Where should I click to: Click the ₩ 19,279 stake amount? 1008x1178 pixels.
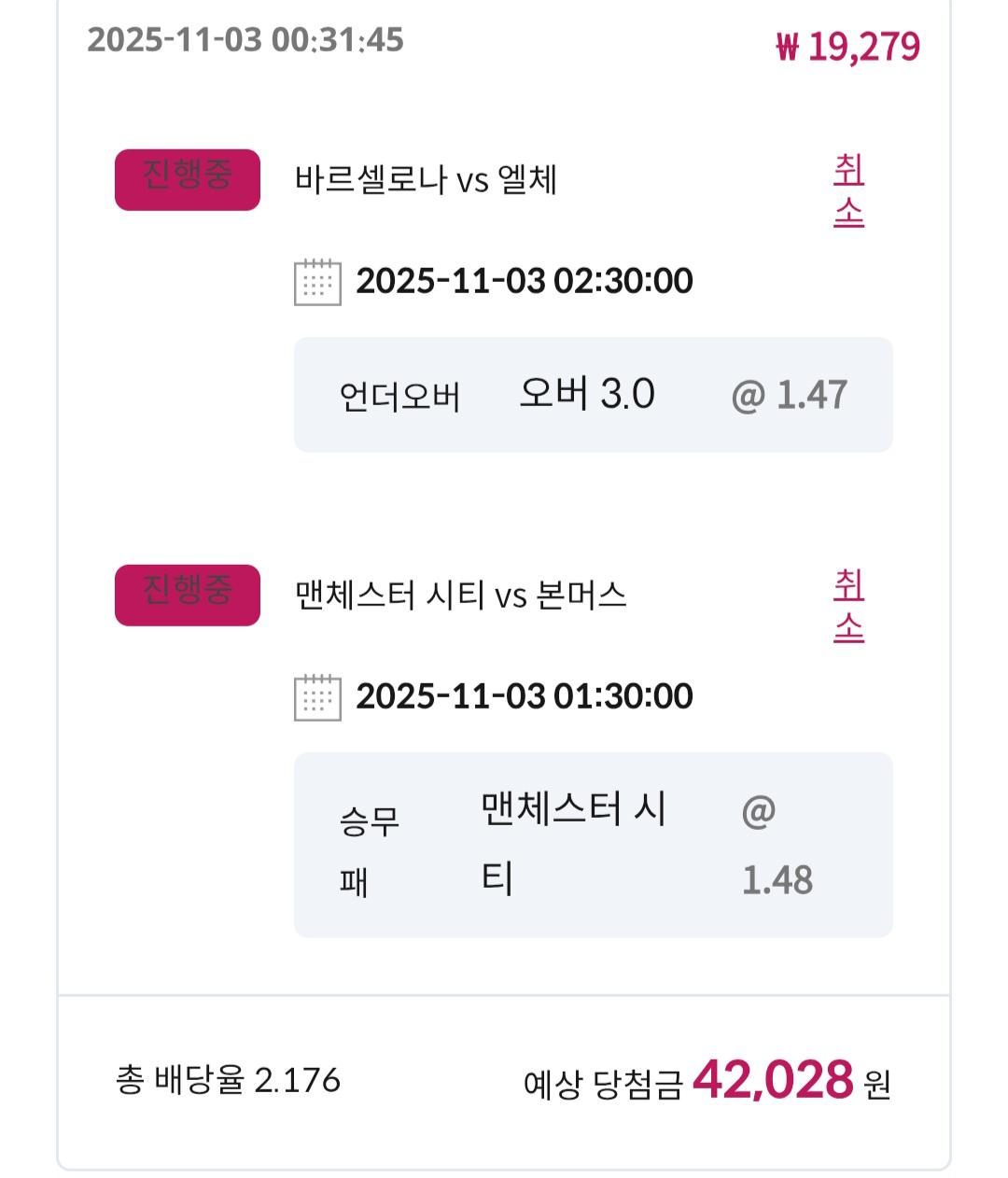pos(847,47)
